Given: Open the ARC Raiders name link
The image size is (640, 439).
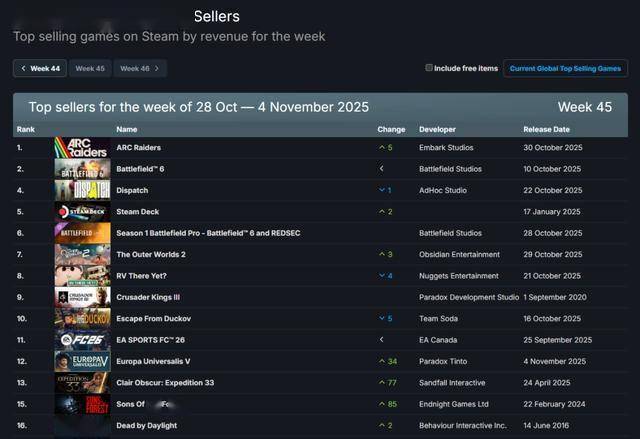Looking at the screenshot, I should [138, 148].
